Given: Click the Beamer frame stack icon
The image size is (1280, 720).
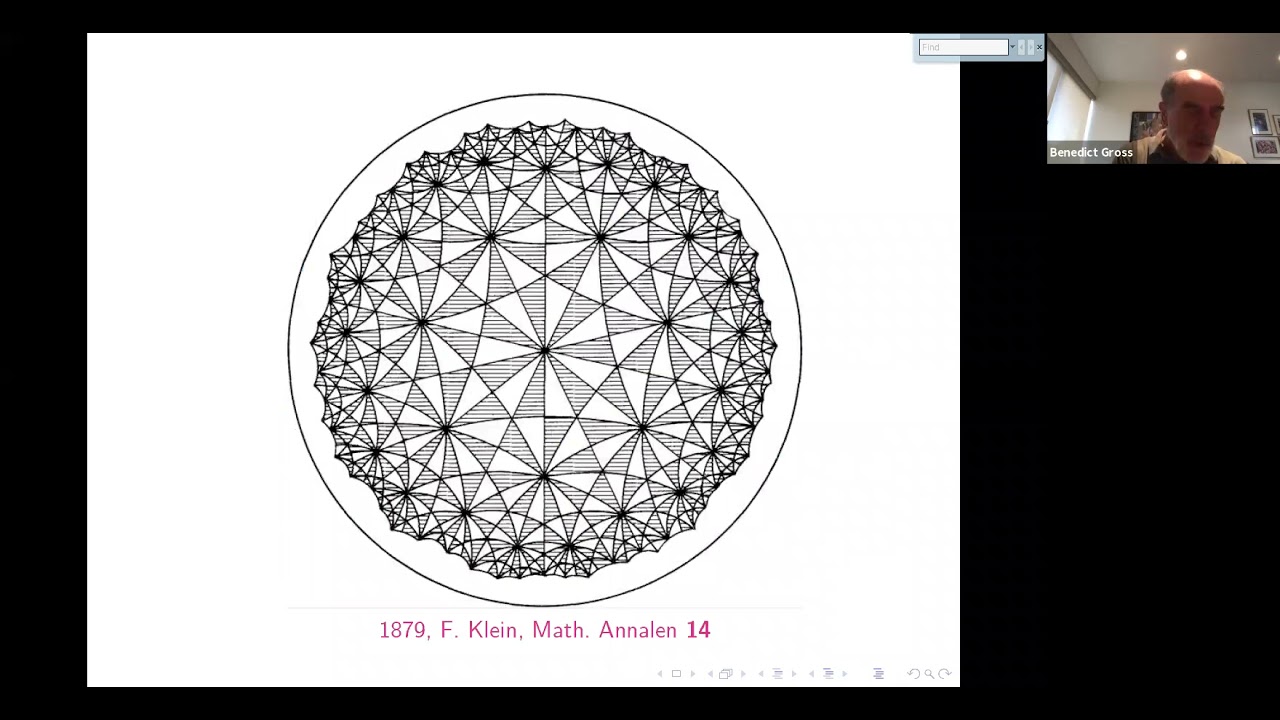Looking at the screenshot, I should 726,674.
